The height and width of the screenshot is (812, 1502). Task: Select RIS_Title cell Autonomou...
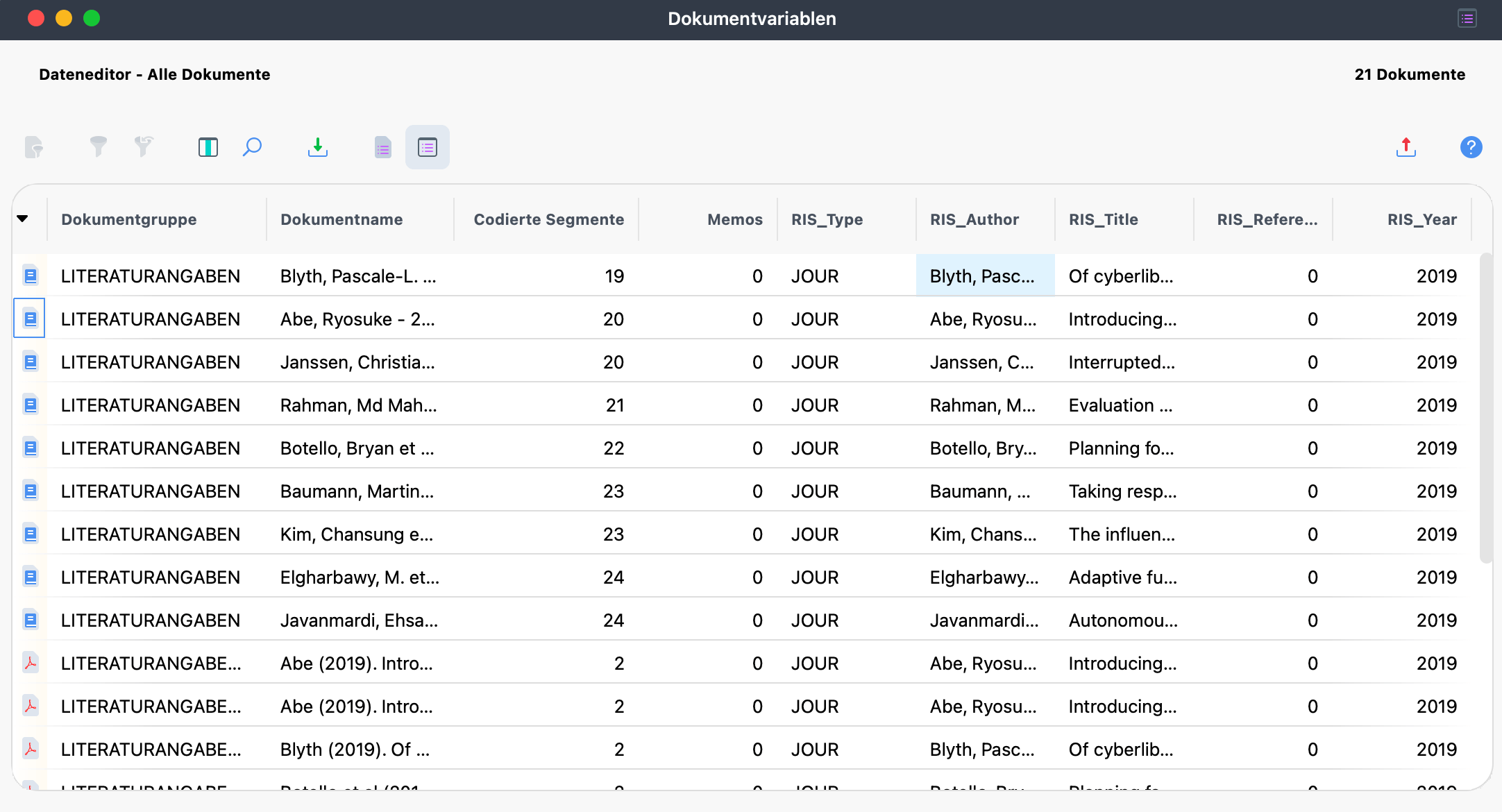[1124, 620]
